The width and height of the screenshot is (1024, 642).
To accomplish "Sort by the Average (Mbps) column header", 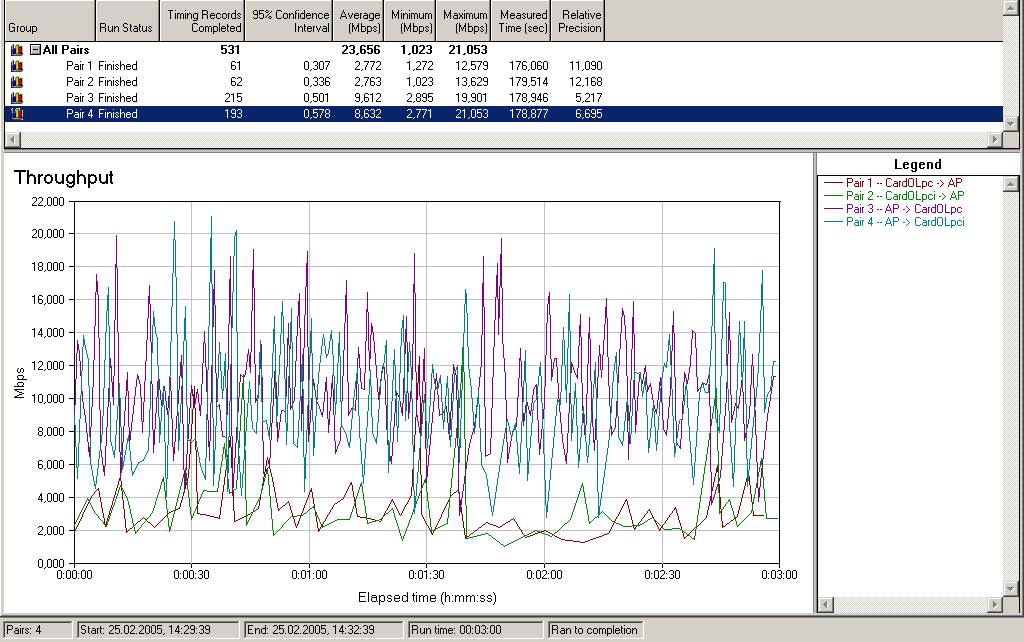I will (x=359, y=21).
